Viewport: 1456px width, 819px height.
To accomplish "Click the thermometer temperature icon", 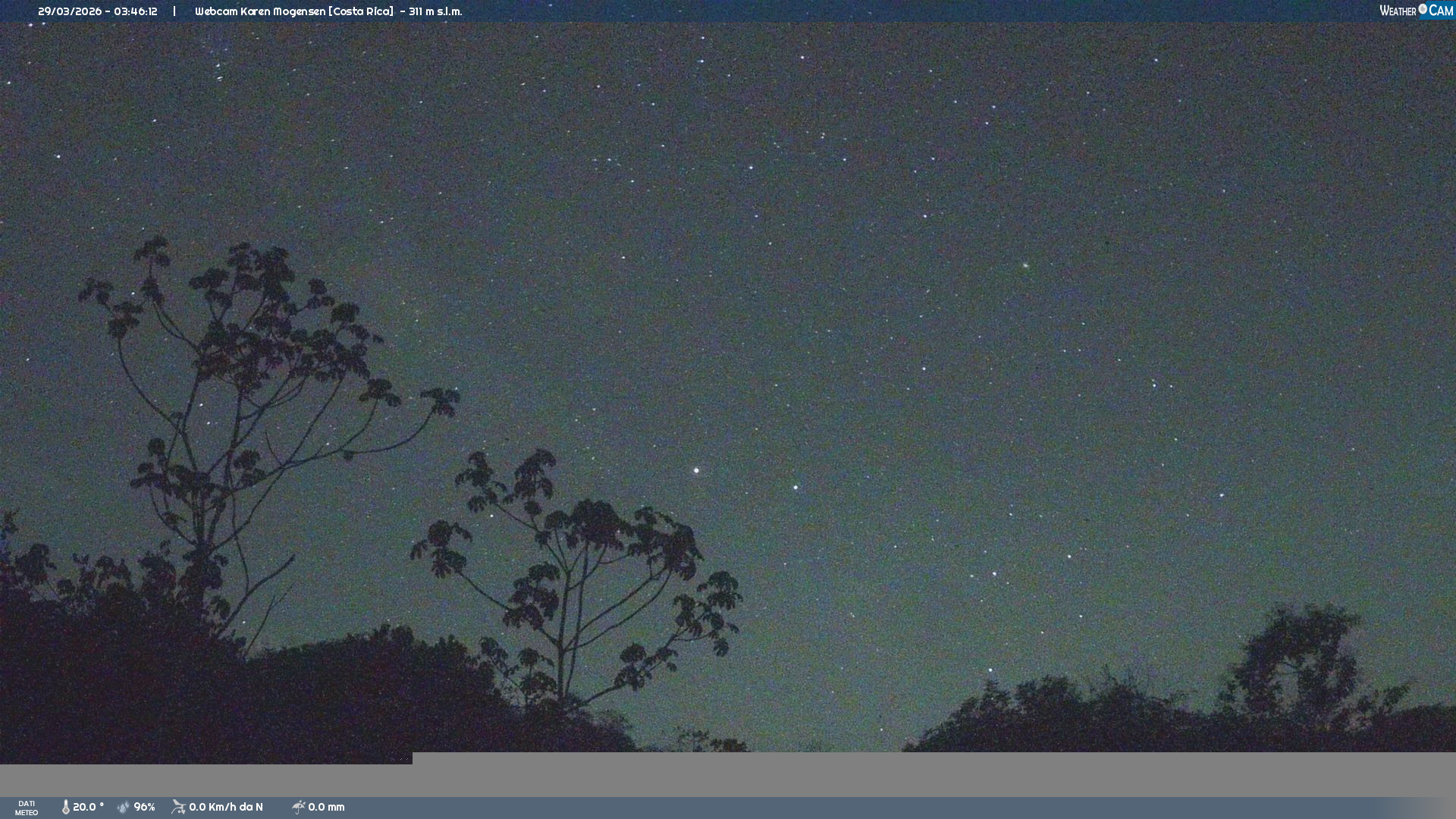I will point(66,808).
